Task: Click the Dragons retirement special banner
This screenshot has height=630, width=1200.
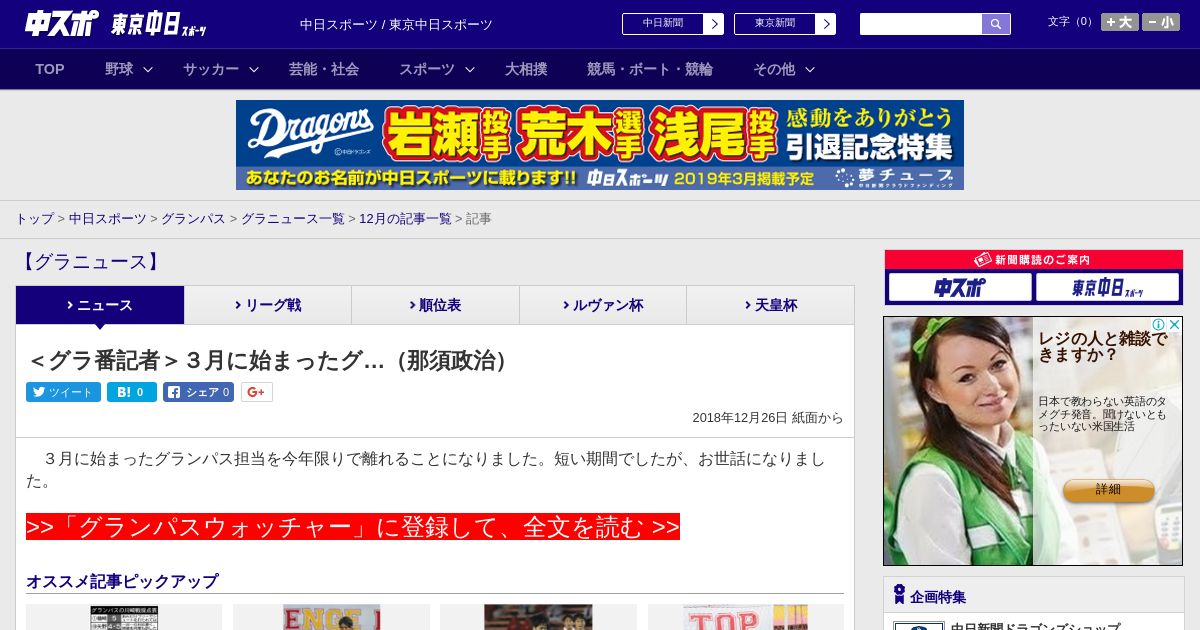Action: pos(600,145)
